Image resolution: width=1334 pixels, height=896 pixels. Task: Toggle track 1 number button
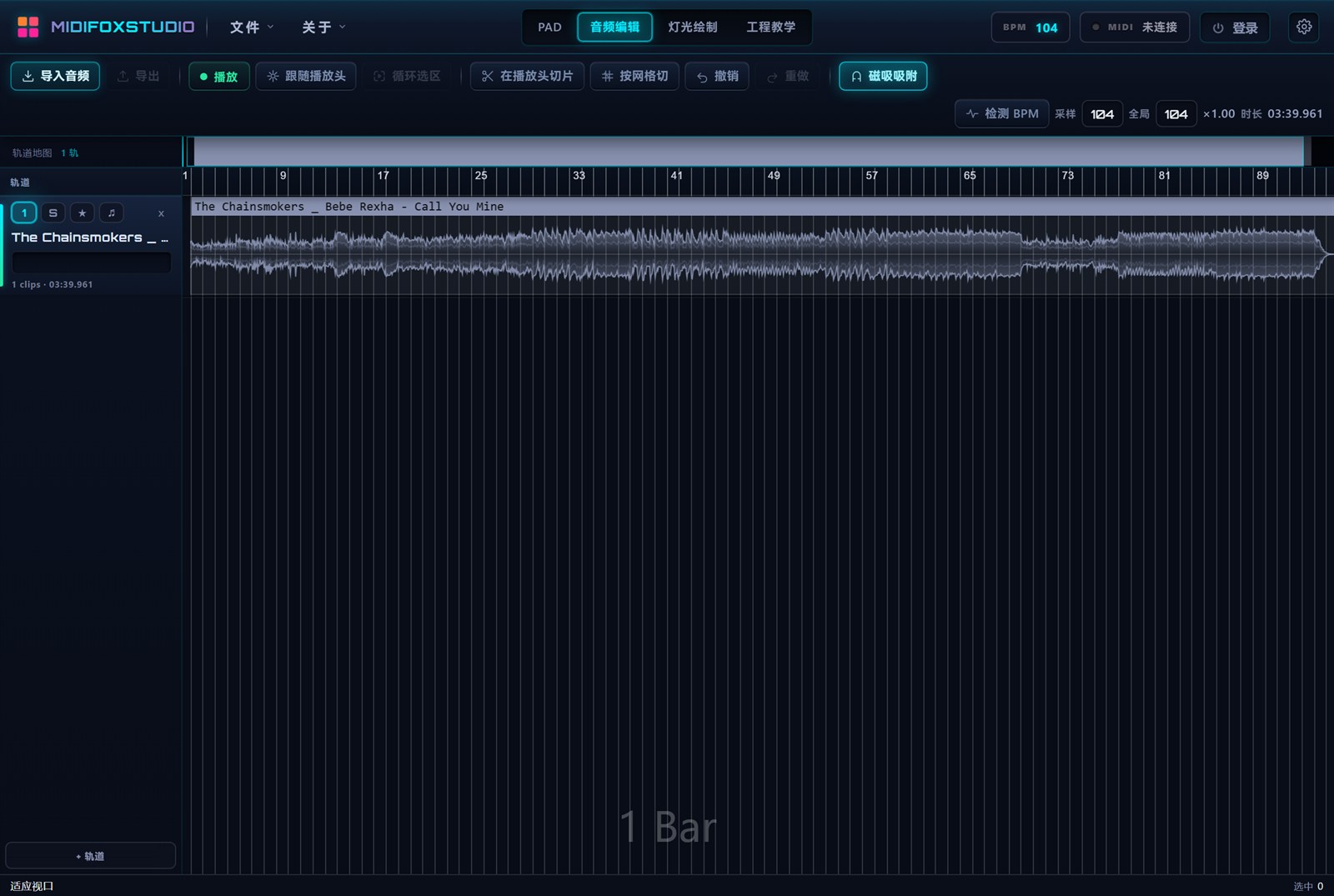tap(24, 213)
